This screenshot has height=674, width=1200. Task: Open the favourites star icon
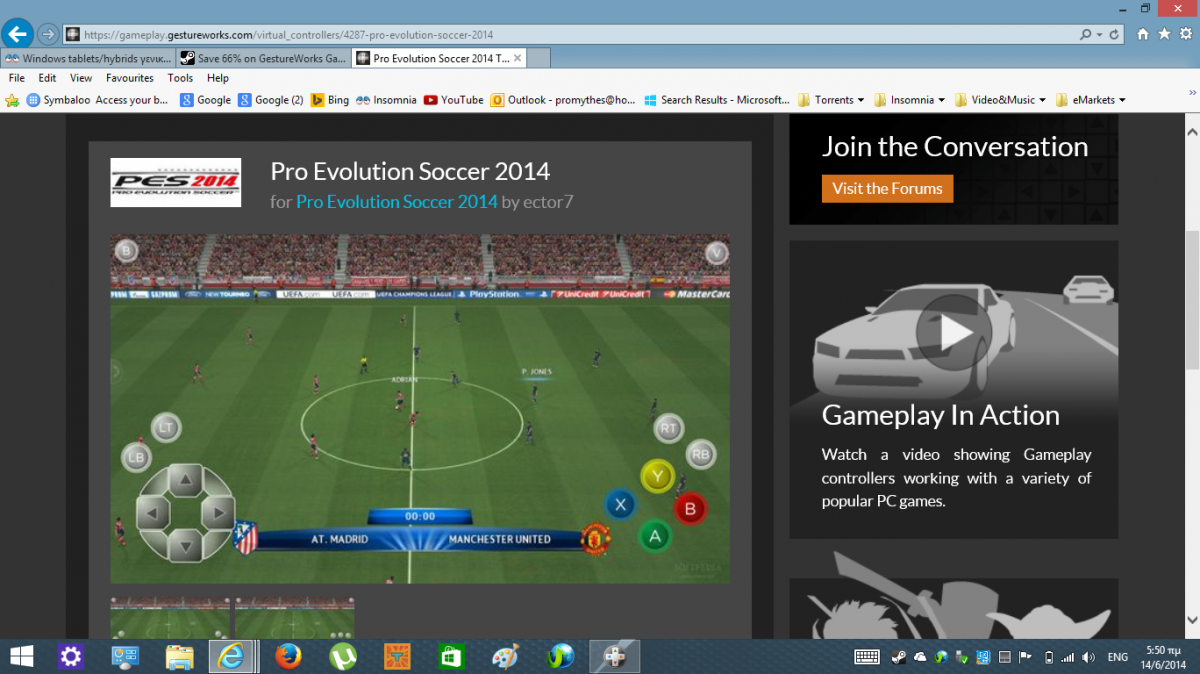[1164, 34]
